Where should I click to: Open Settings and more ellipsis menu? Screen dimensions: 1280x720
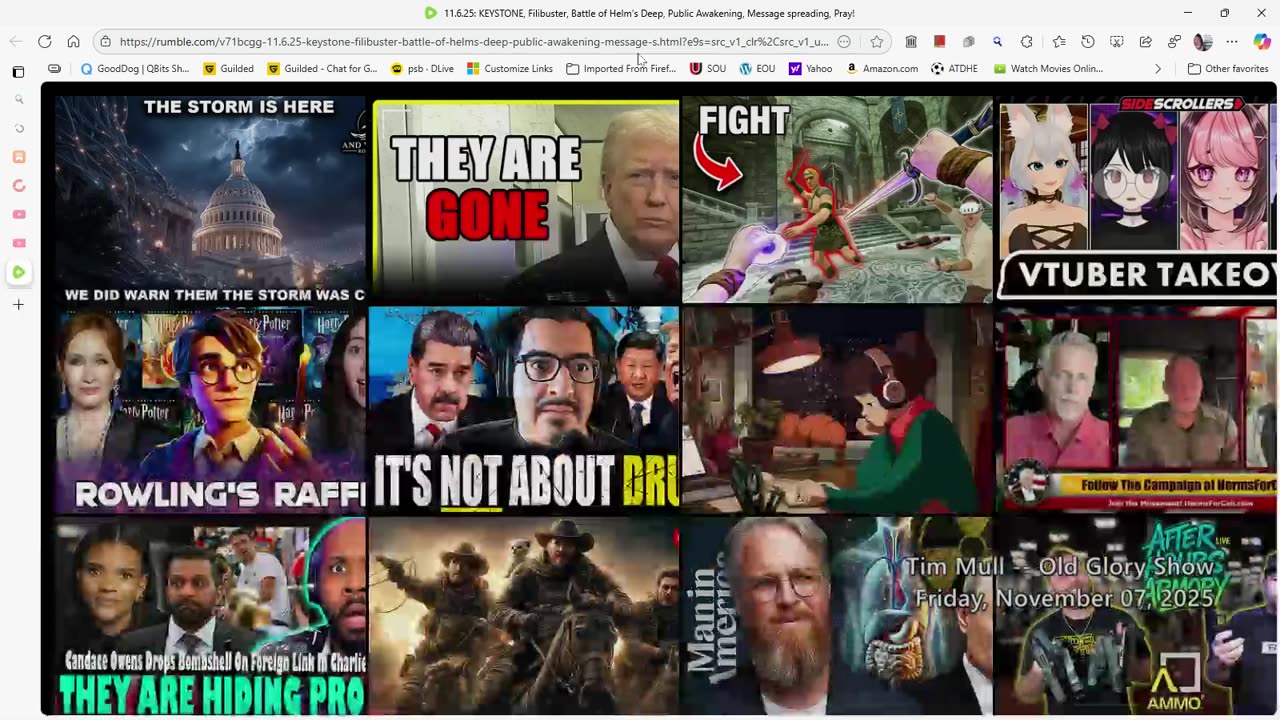click(x=1232, y=42)
